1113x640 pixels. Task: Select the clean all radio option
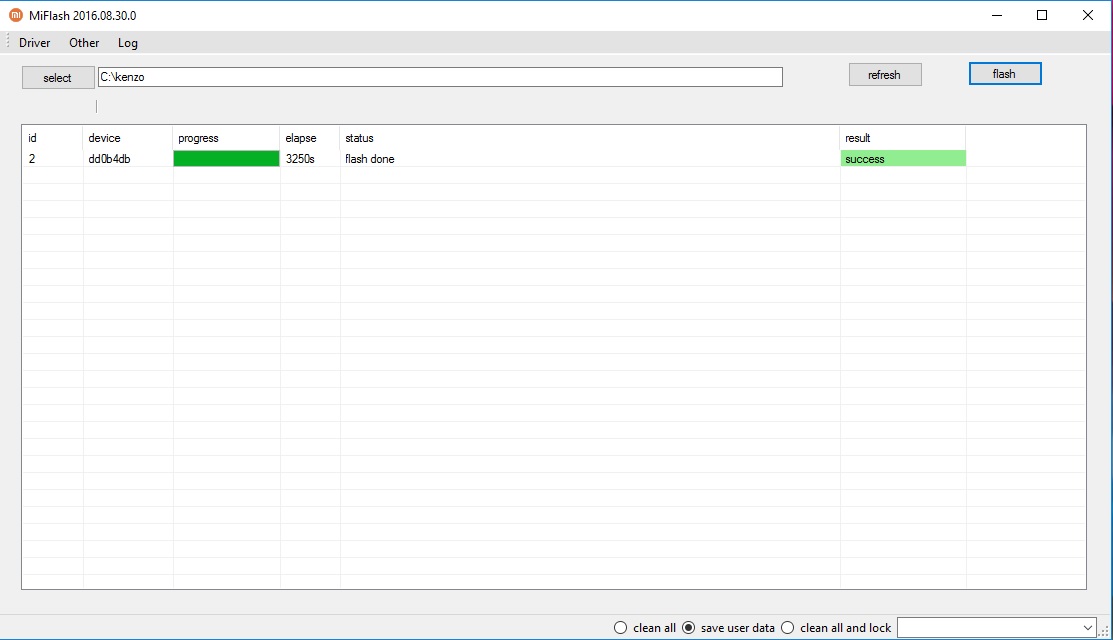point(645,628)
